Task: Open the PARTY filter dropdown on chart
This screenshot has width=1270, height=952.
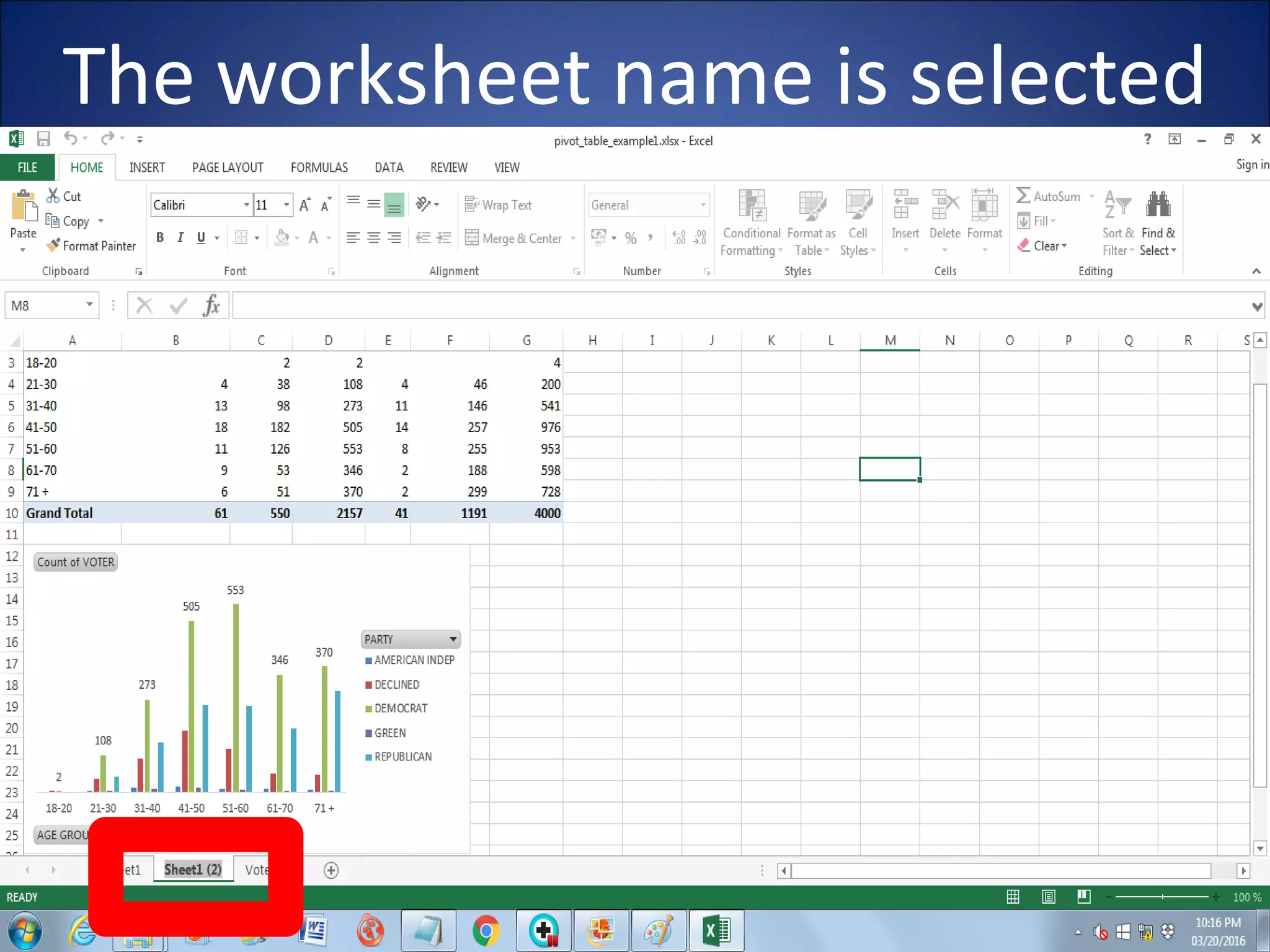Action: pos(453,639)
